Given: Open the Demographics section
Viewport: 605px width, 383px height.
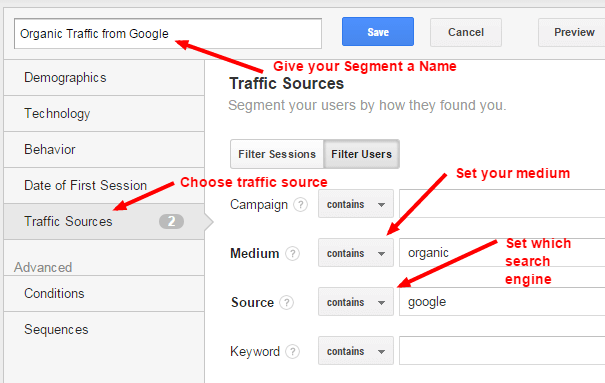Looking at the screenshot, I should click(104, 78).
